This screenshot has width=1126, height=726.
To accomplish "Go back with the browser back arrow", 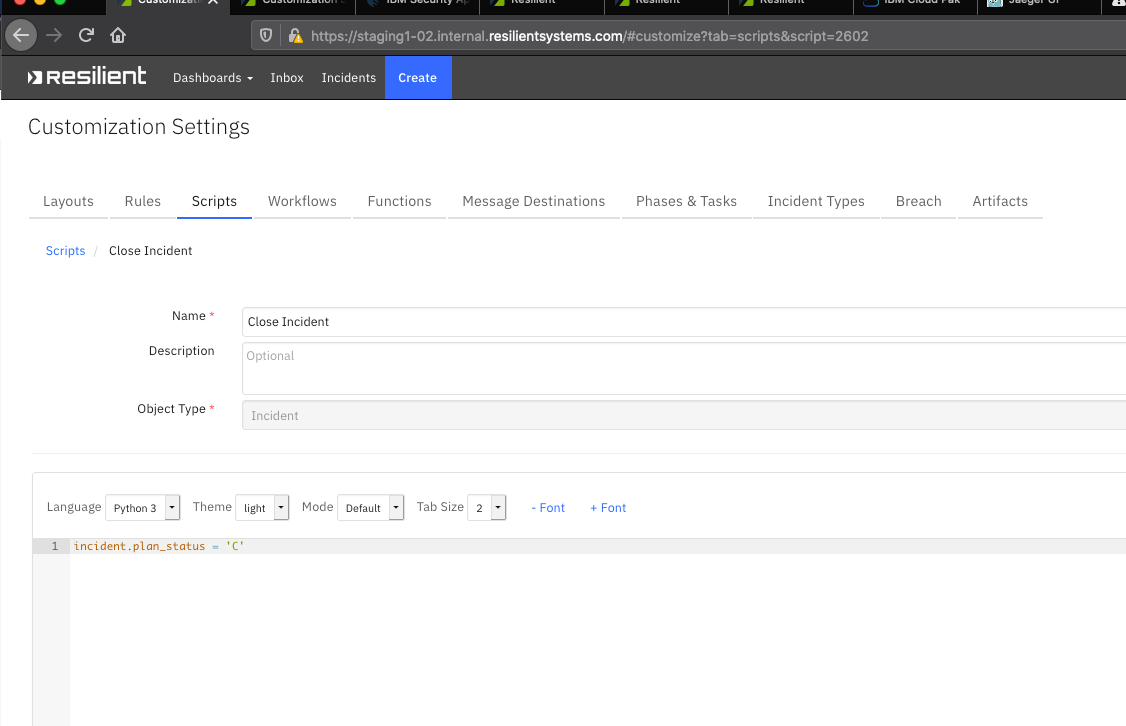I will (21, 35).
